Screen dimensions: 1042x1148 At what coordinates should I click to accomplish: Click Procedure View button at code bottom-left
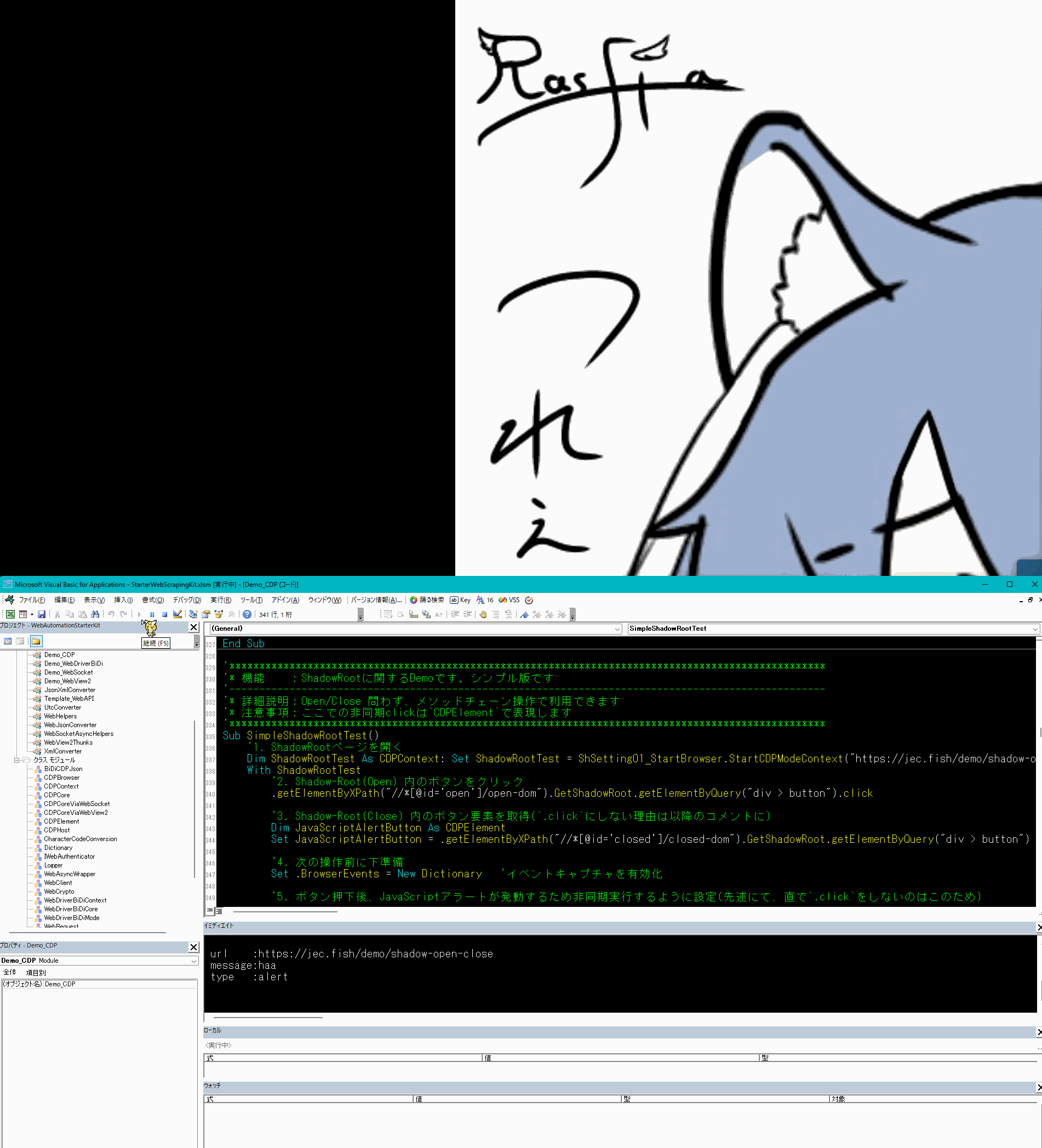tap(209, 911)
